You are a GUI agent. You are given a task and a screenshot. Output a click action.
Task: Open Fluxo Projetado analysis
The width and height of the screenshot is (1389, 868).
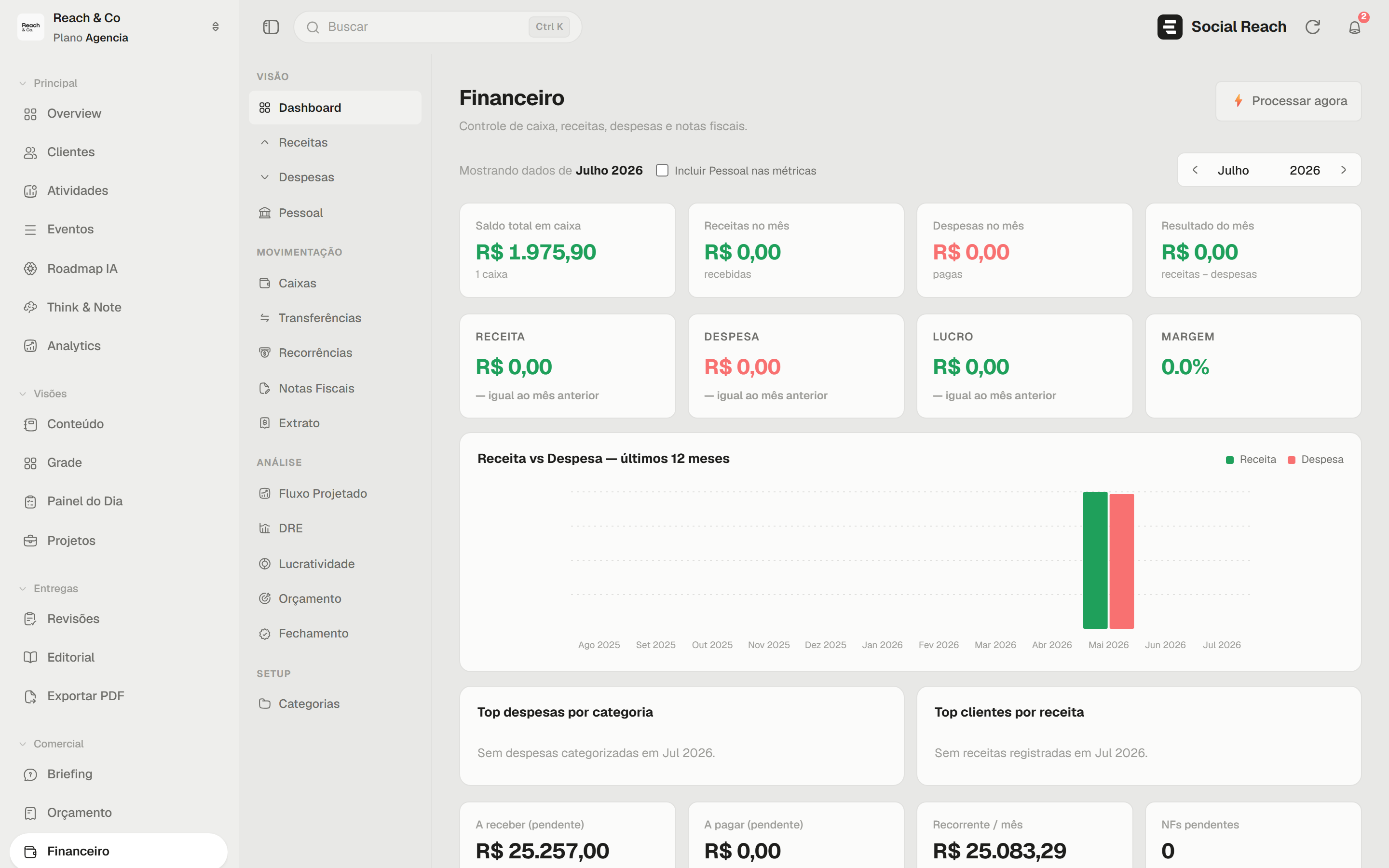tap(335, 494)
